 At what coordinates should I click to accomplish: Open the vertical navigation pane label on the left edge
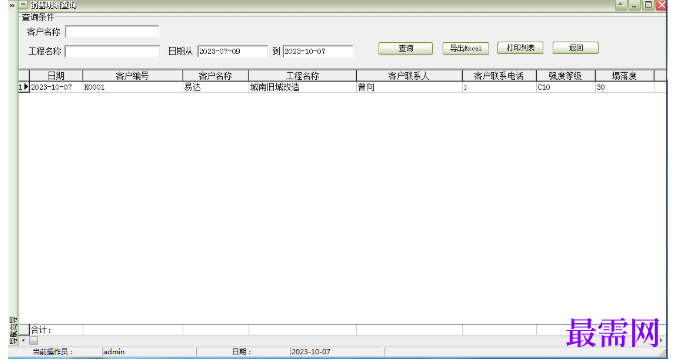(13, 331)
